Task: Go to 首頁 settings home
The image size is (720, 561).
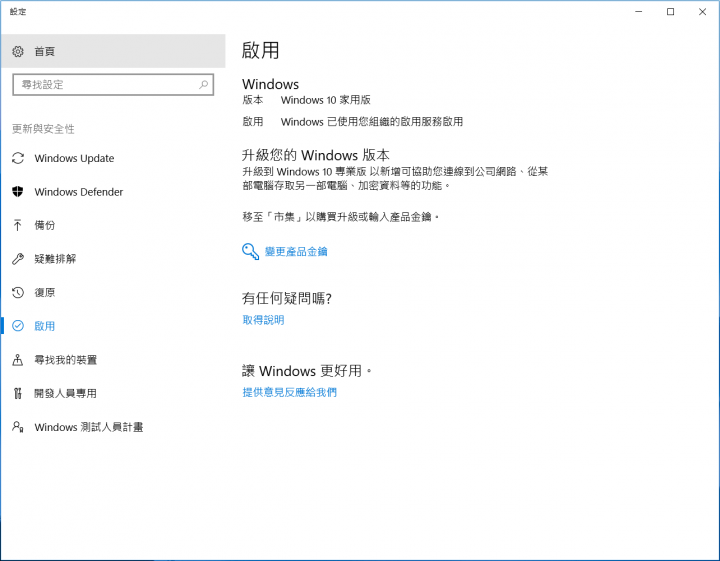Action: pyautogui.click(x=113, y=51)
